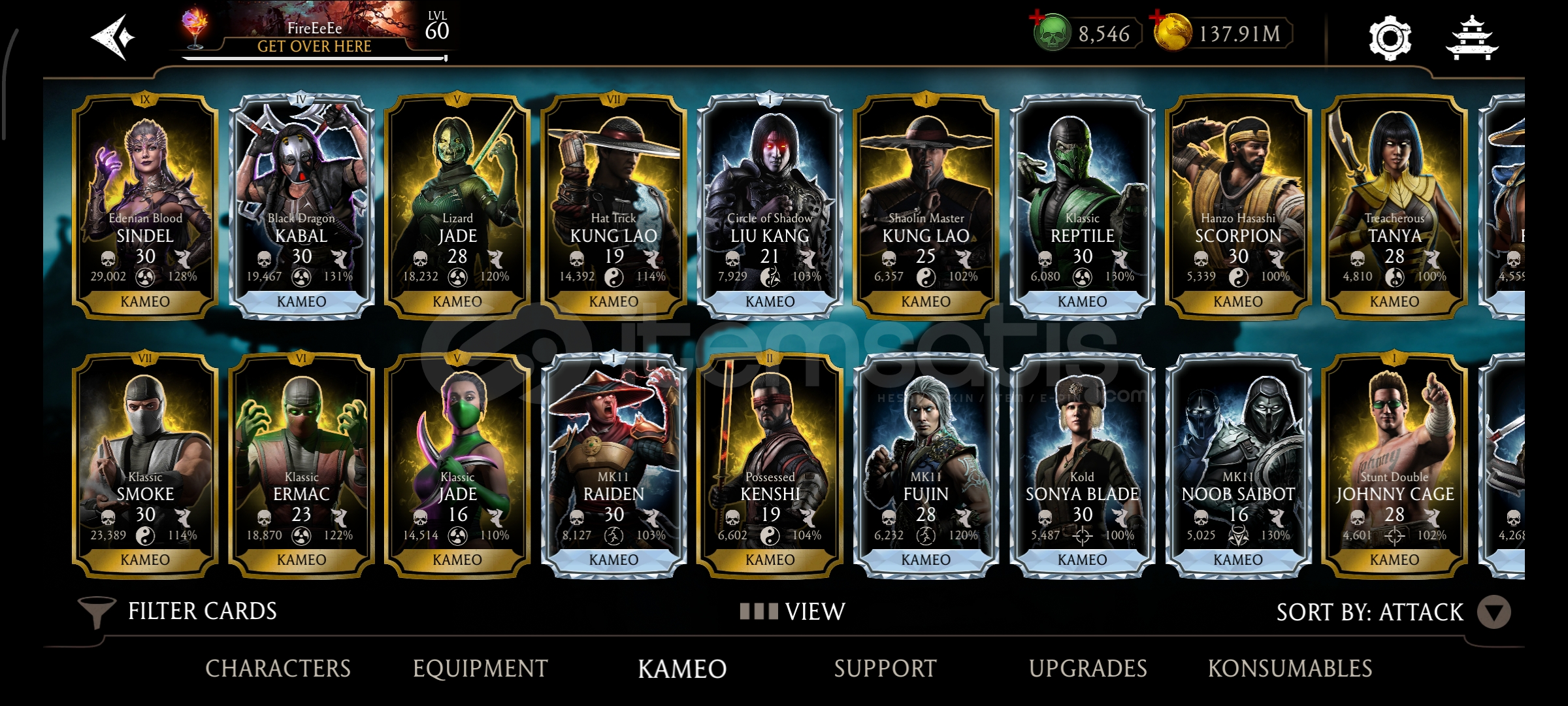Tap the back arrow icon
The height and width of the screenshot is (706, 1568).
[x=113, y=37]
